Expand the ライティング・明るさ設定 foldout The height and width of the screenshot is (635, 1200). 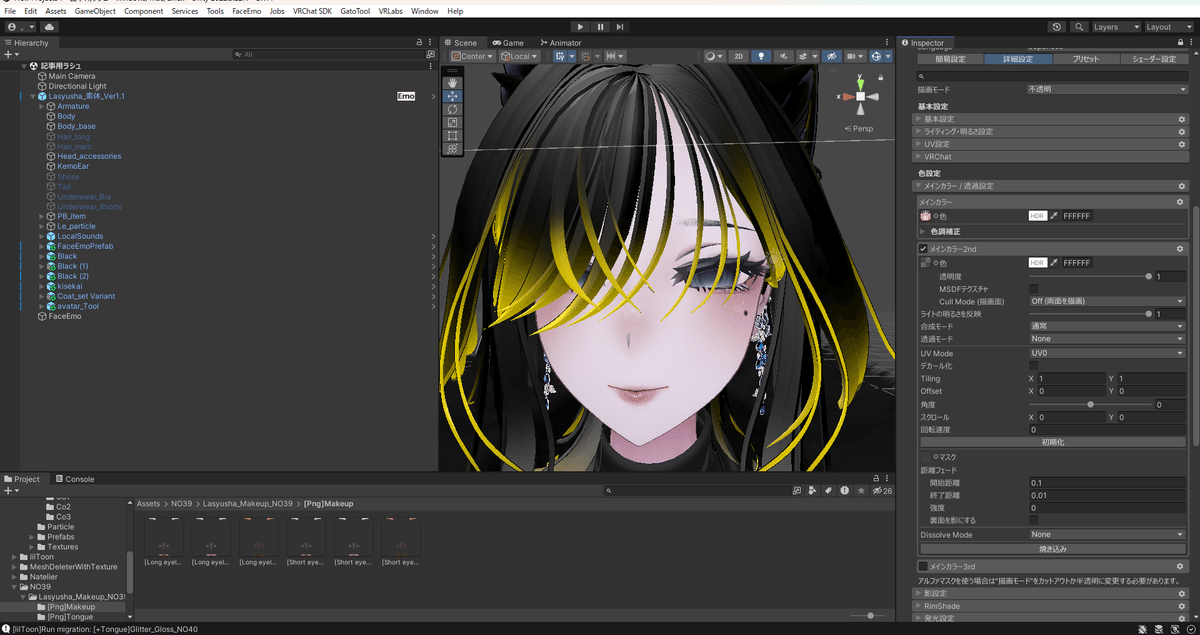pos(1052,131)
